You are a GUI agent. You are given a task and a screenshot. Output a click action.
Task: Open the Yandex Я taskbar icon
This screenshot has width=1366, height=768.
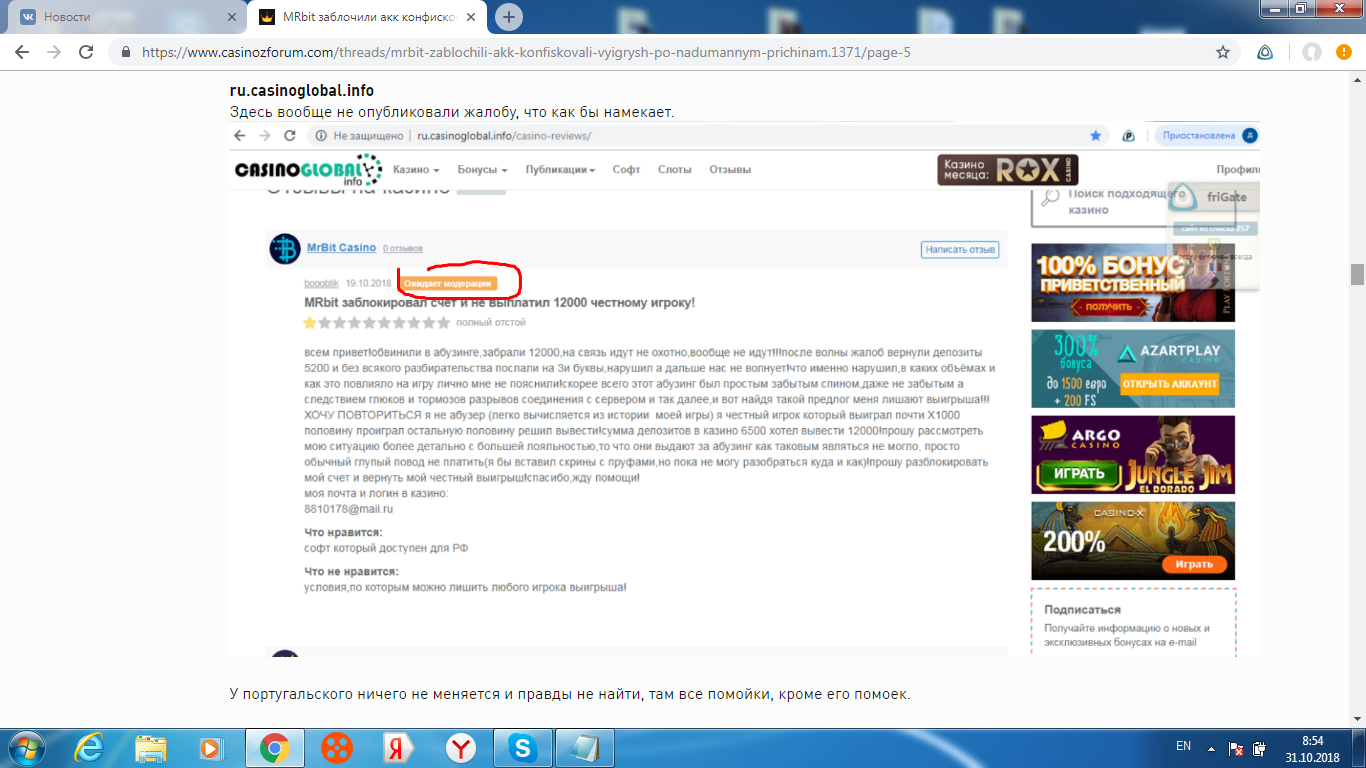(x=399, y=748)
